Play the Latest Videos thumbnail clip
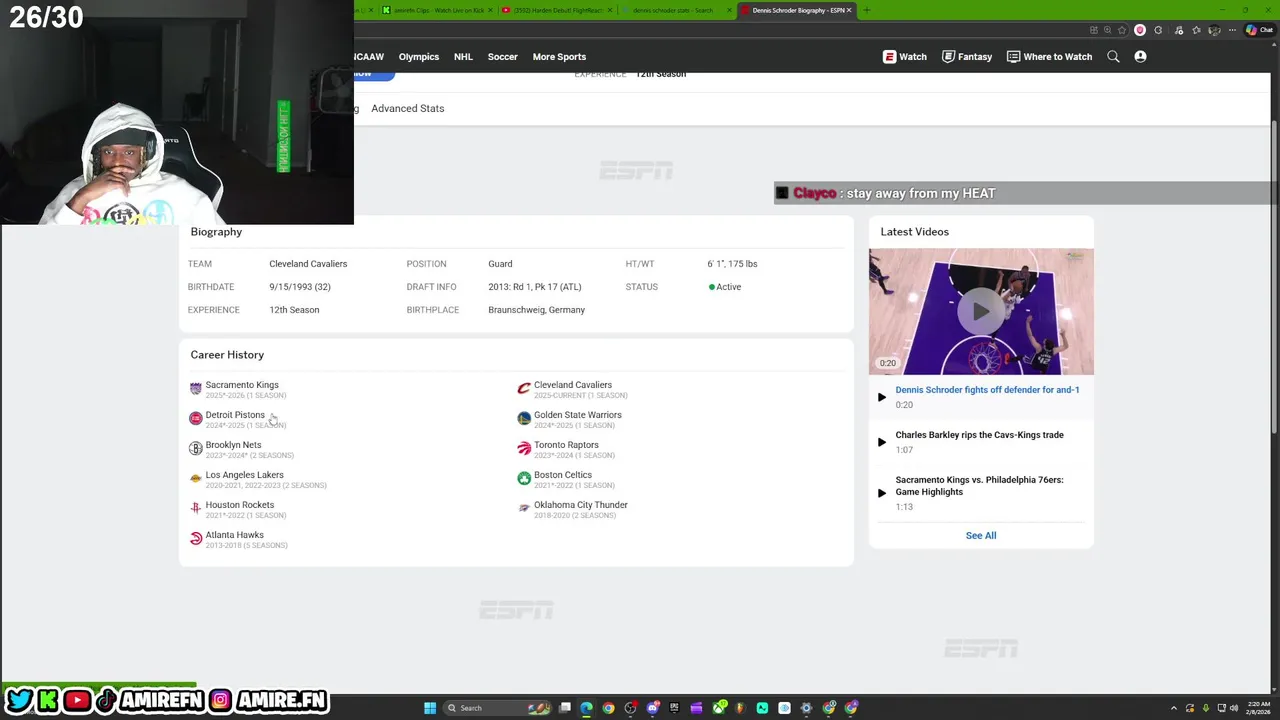Screen dimensions: 1280x720 tap(981, 311)
